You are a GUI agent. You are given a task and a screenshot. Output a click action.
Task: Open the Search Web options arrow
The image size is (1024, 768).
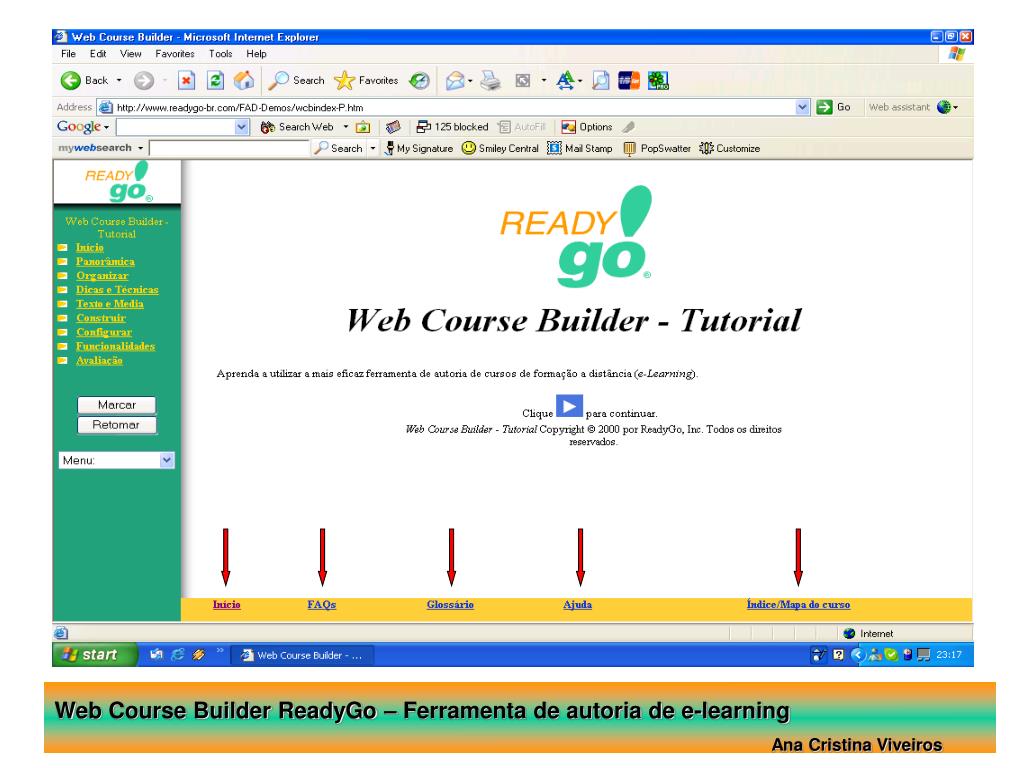coord(345,127)
